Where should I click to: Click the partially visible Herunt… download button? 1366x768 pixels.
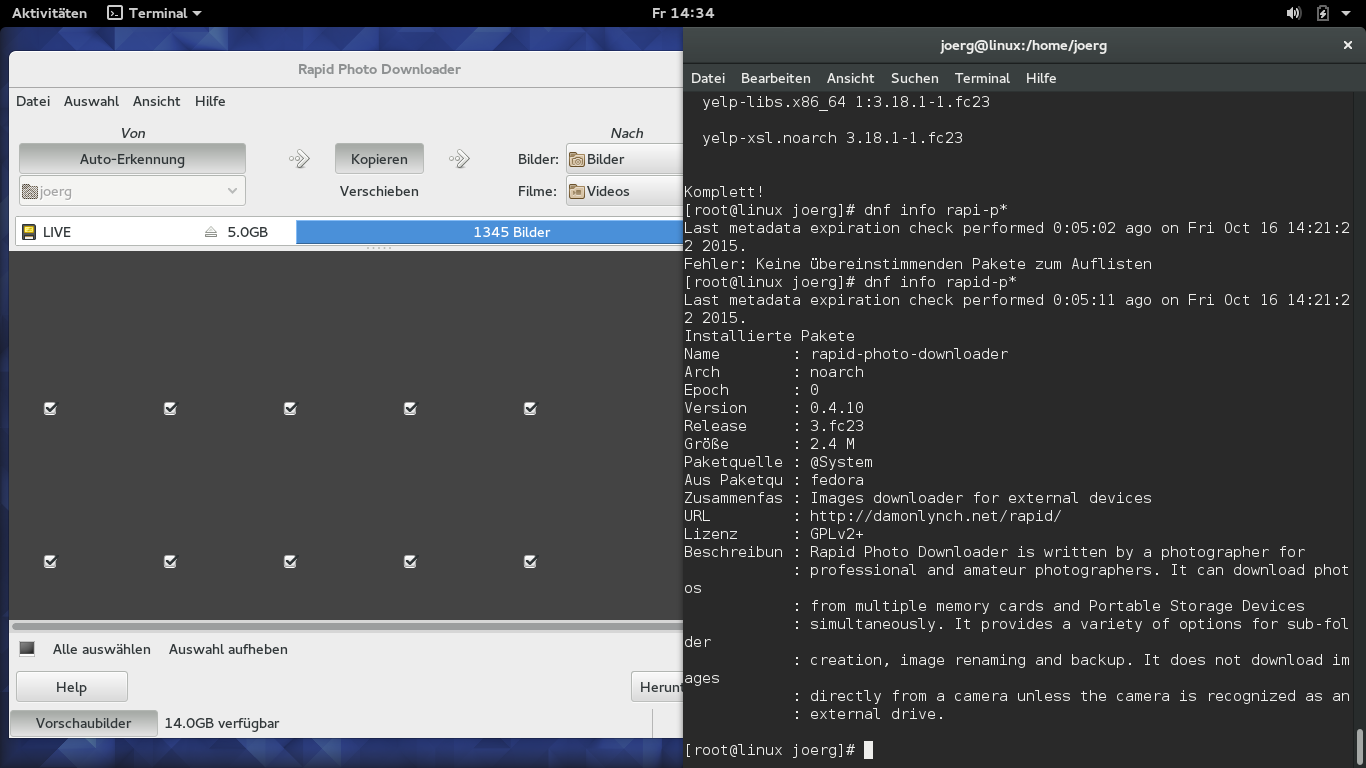(657, 687)
